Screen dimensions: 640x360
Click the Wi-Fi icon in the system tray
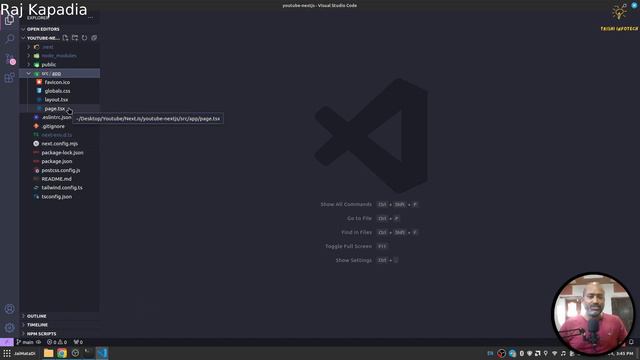[554, 353]
